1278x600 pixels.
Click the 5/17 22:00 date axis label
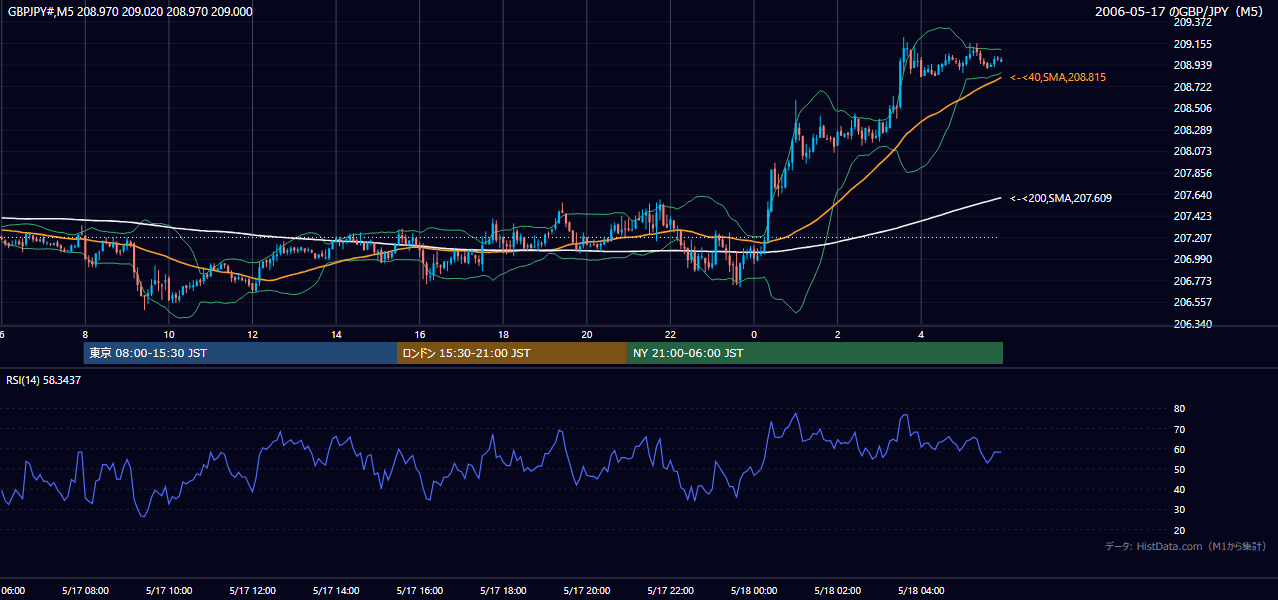pos(671,590)
